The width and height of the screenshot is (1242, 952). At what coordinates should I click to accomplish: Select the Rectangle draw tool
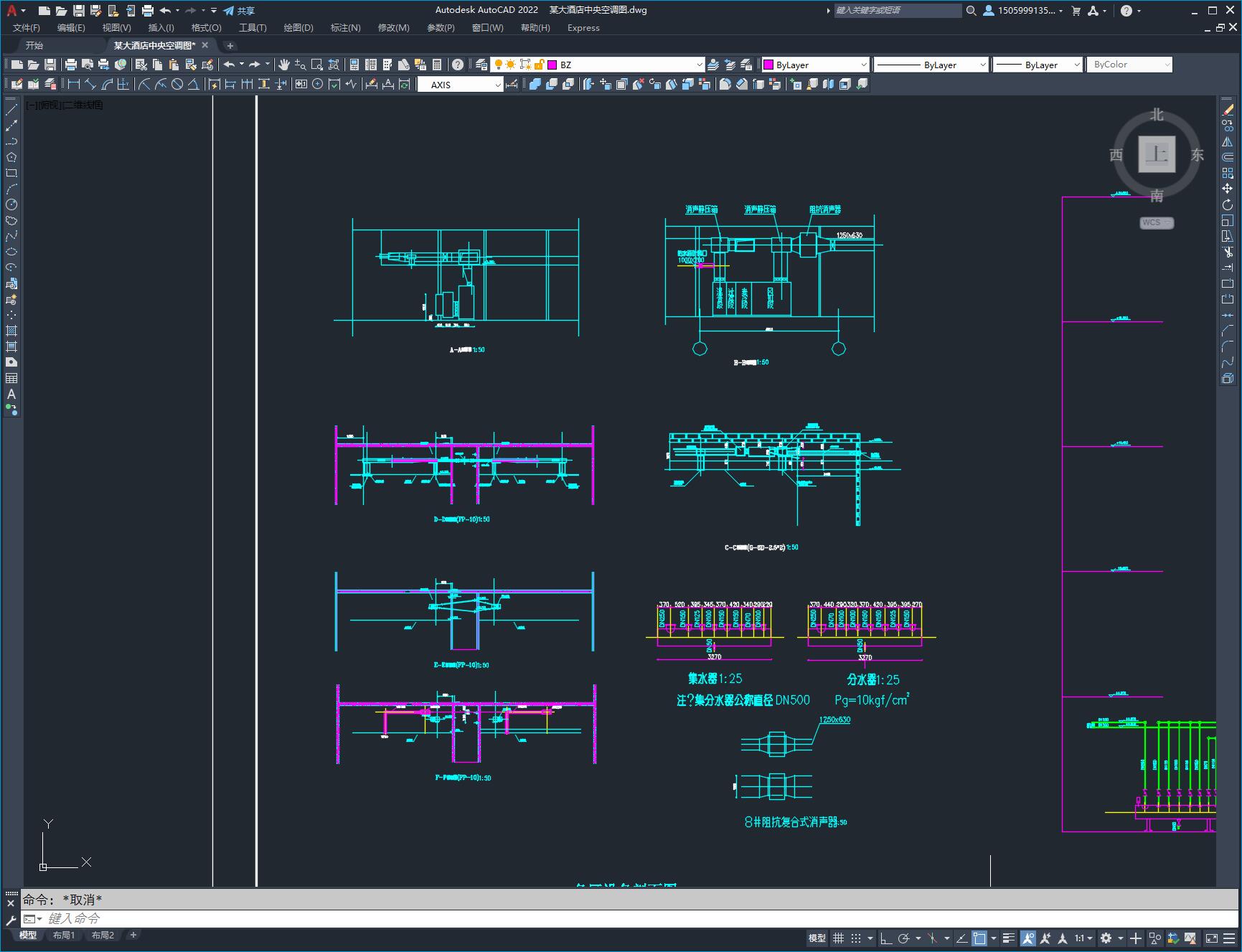coord(11,173)
